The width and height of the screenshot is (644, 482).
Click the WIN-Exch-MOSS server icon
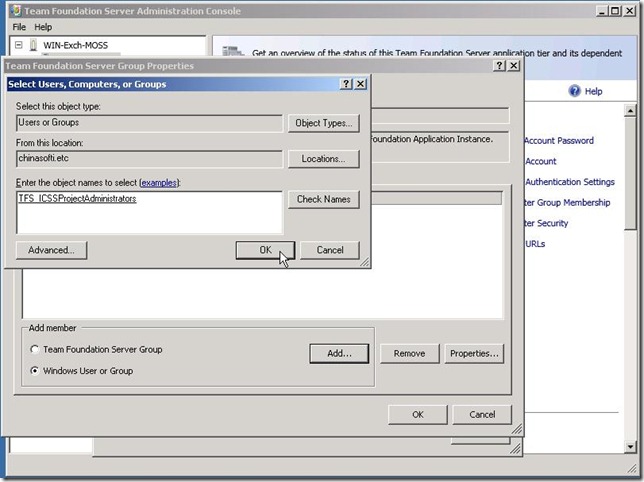click(34, 45)
